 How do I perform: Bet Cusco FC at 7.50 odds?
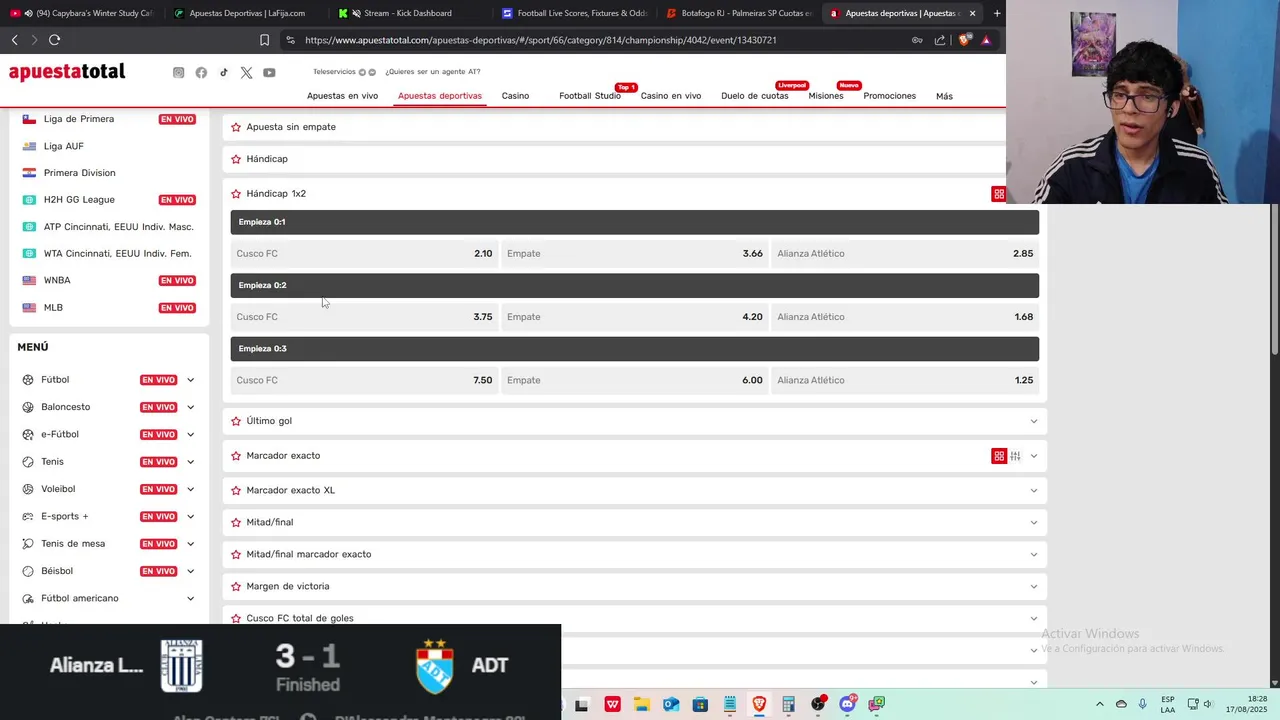tap(364, 380)
